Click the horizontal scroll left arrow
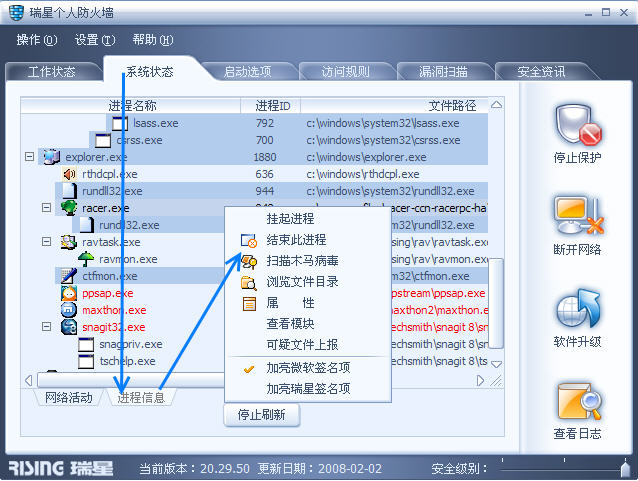This screenshot has width=638, height=481. tap(28, 381)
